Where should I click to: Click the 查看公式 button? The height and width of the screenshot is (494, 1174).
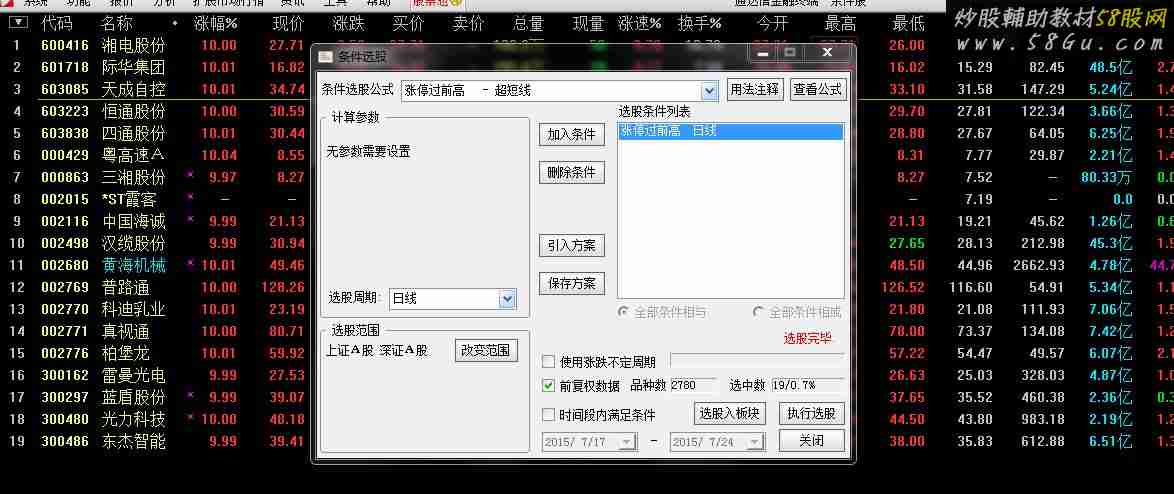(x=818, y=90)
